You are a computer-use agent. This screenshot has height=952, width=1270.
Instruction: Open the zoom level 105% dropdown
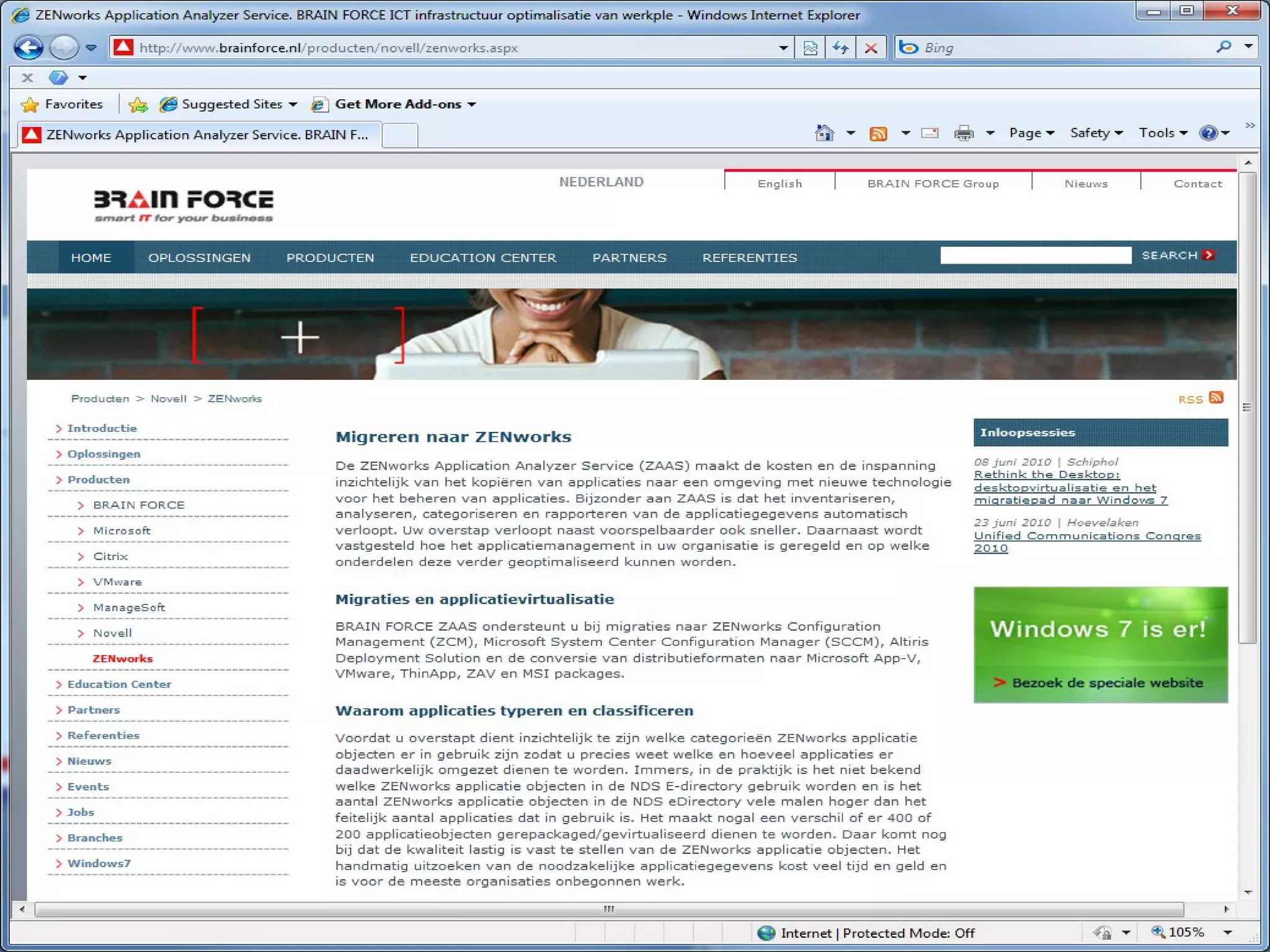pyautogui.click(x=1227, y=933)
